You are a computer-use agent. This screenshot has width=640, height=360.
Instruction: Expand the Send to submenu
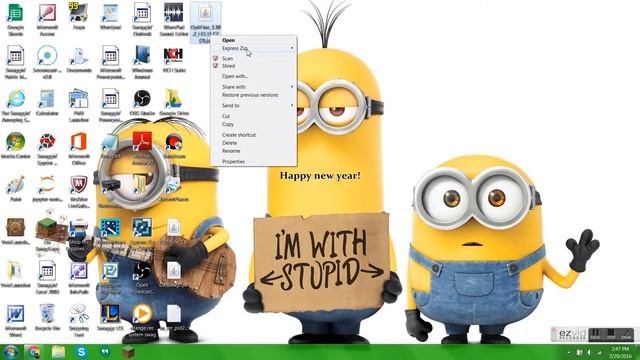tap(253, 105)
